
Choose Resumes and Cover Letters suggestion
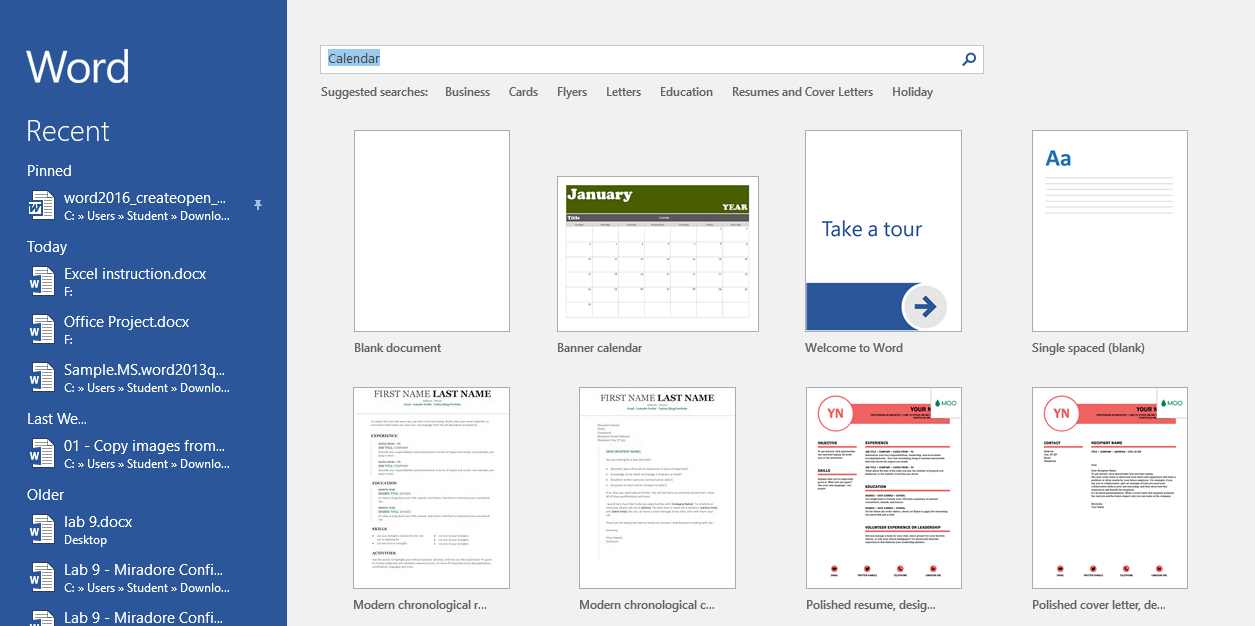(x=802, y=92)
